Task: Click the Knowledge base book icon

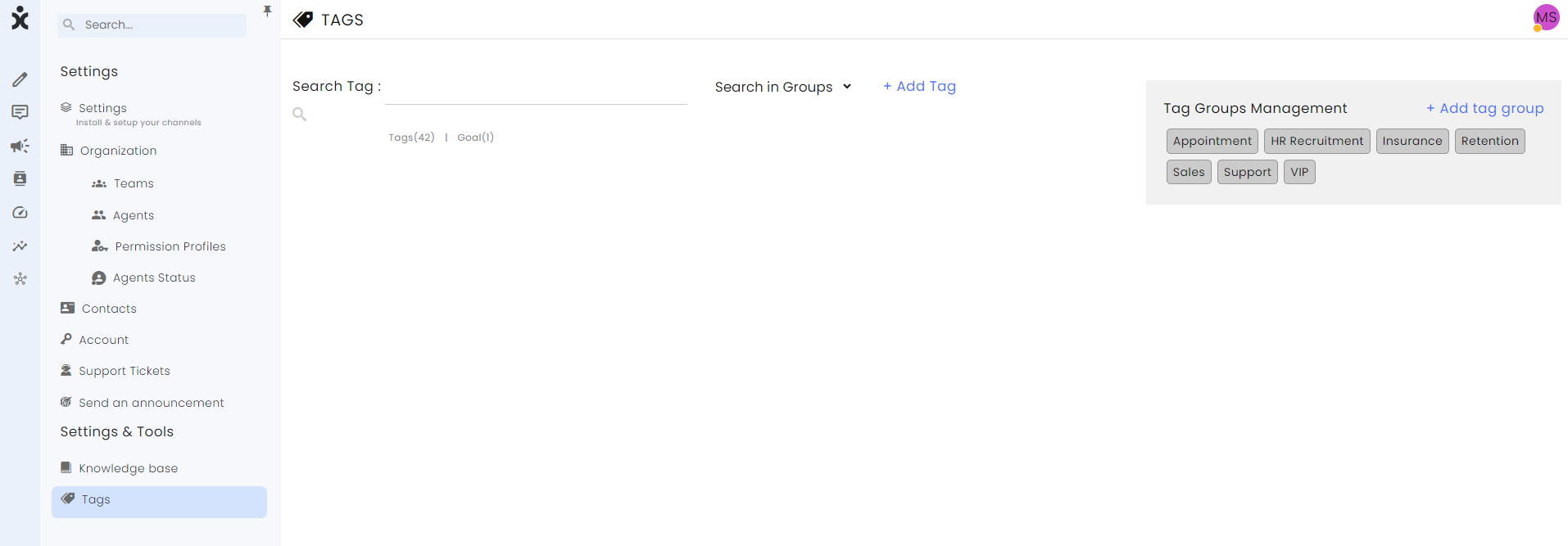Action: (x=66, y=467)
